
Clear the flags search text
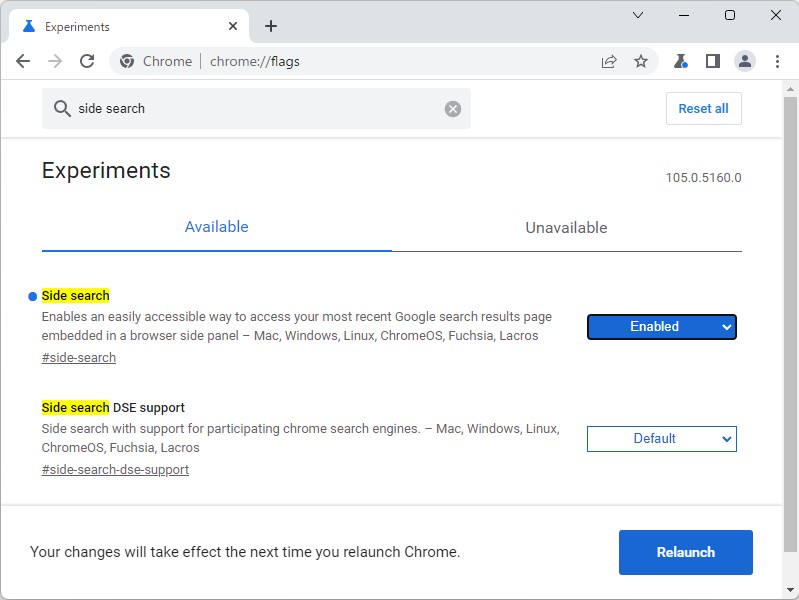pyautogui.click(x=452, y=109)
